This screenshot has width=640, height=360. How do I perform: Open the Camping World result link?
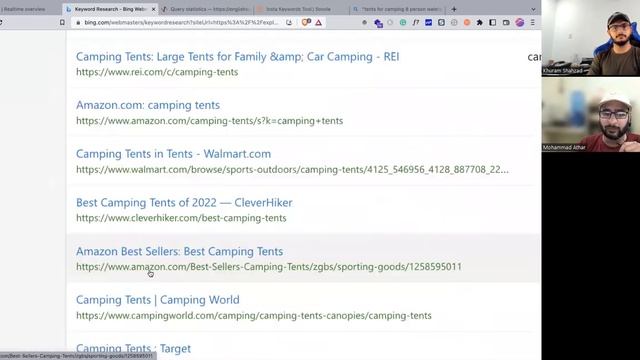pos(158,300)
